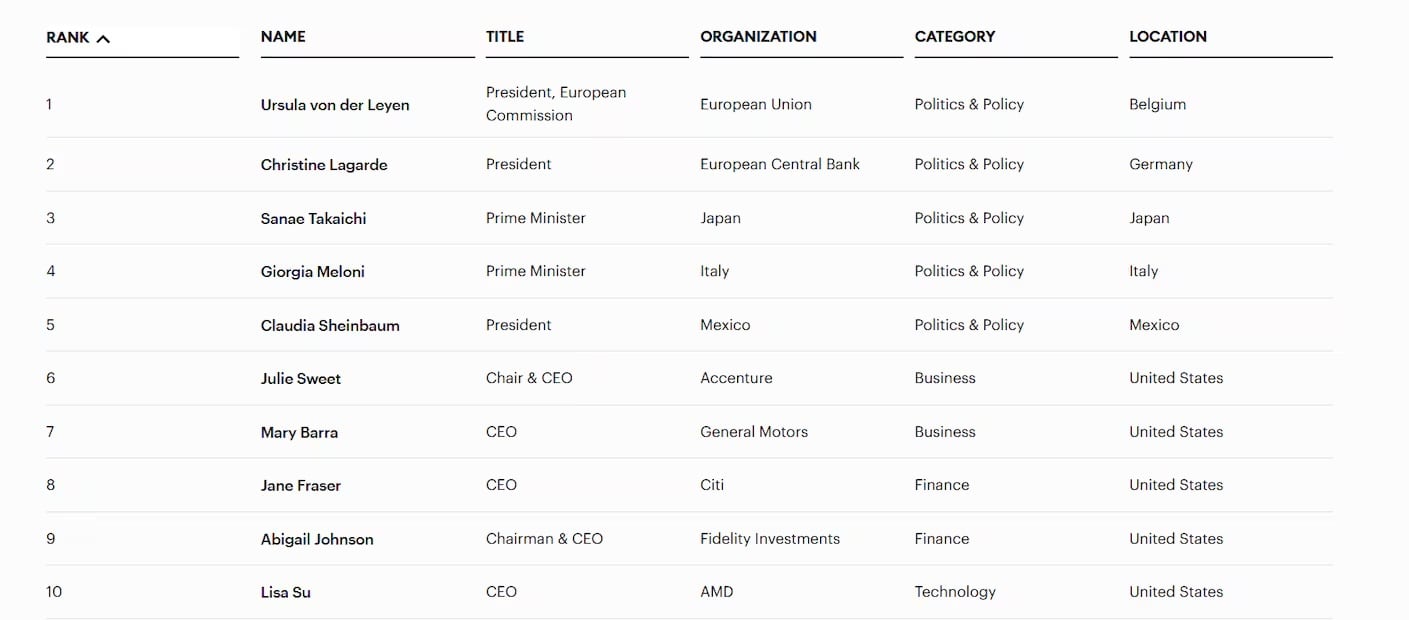
Task: Sort by ORGANIZATION header
Action: 758,36
